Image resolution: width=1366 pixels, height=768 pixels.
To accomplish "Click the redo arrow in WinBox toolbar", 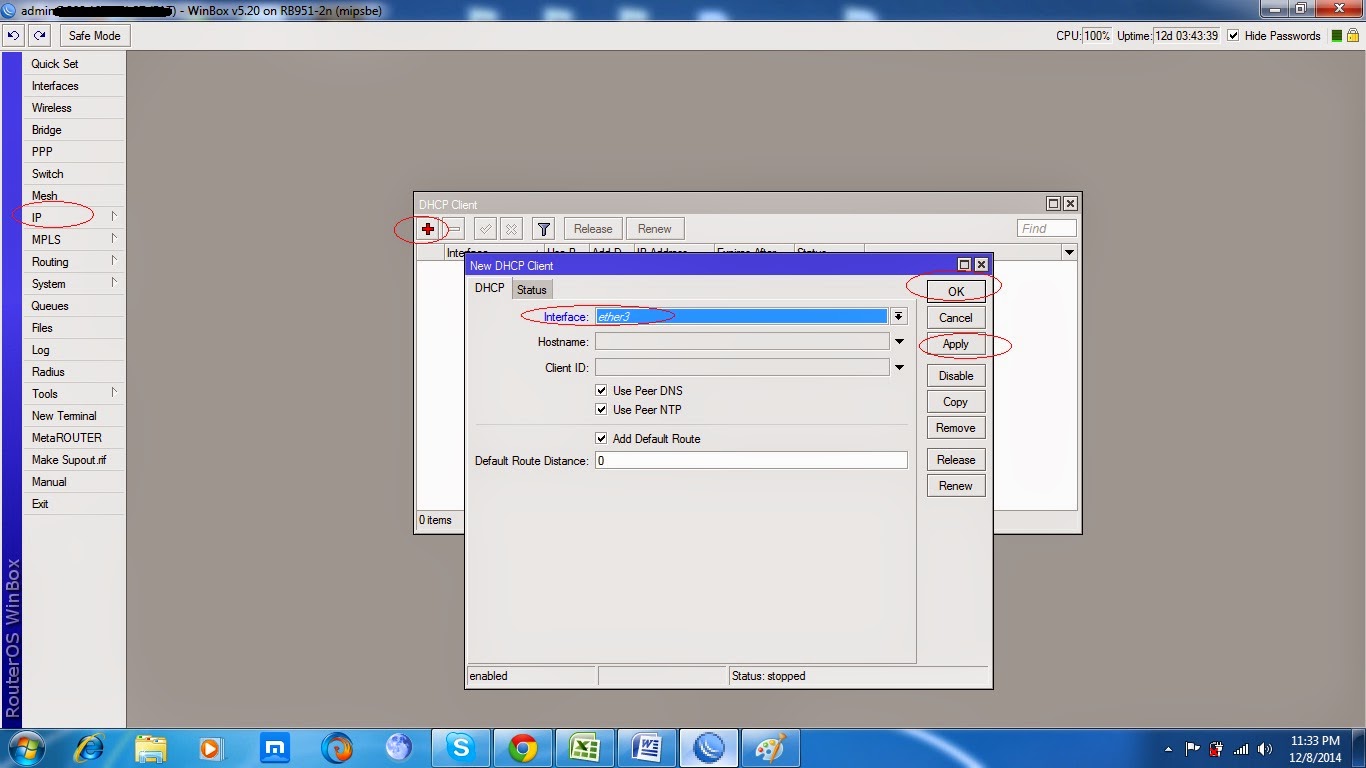I will click(x=39, y=35).
